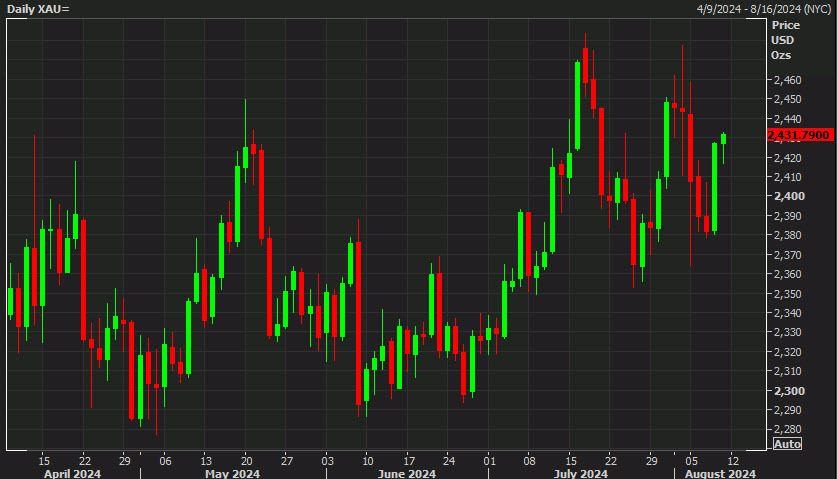This screenshot has height=479, width=837.
Task: Click the 27 date label in May
Action: [x=287, y=461]
